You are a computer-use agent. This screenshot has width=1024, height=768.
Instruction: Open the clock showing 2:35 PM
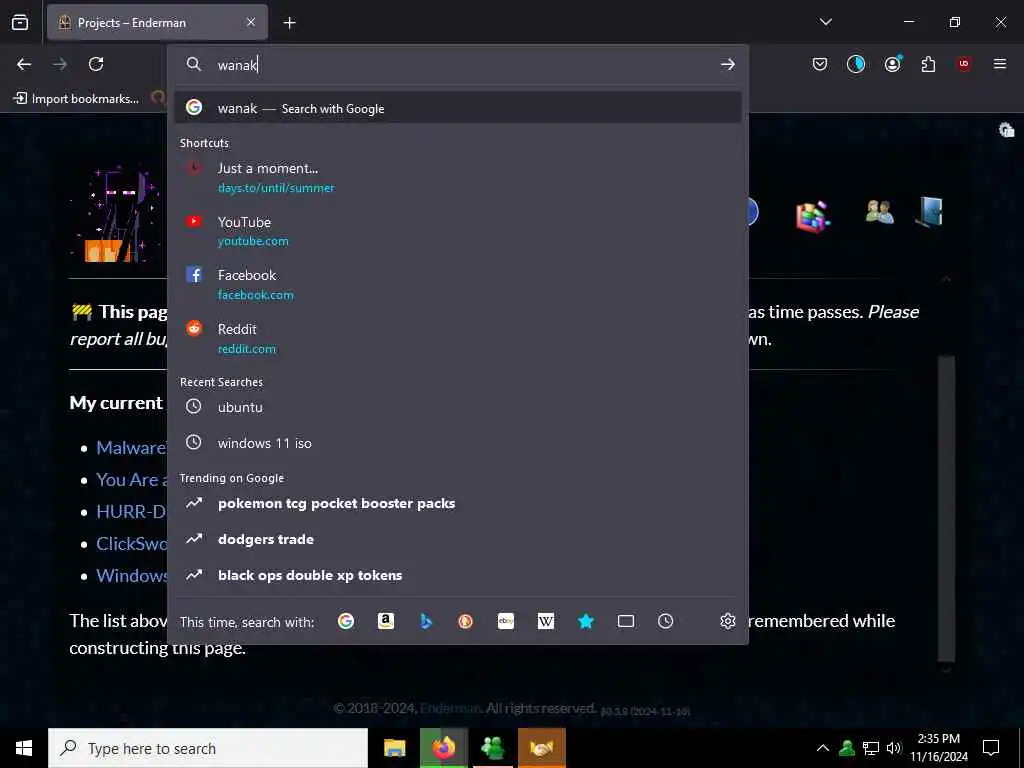pyautogui.click(x=939, y=748)
